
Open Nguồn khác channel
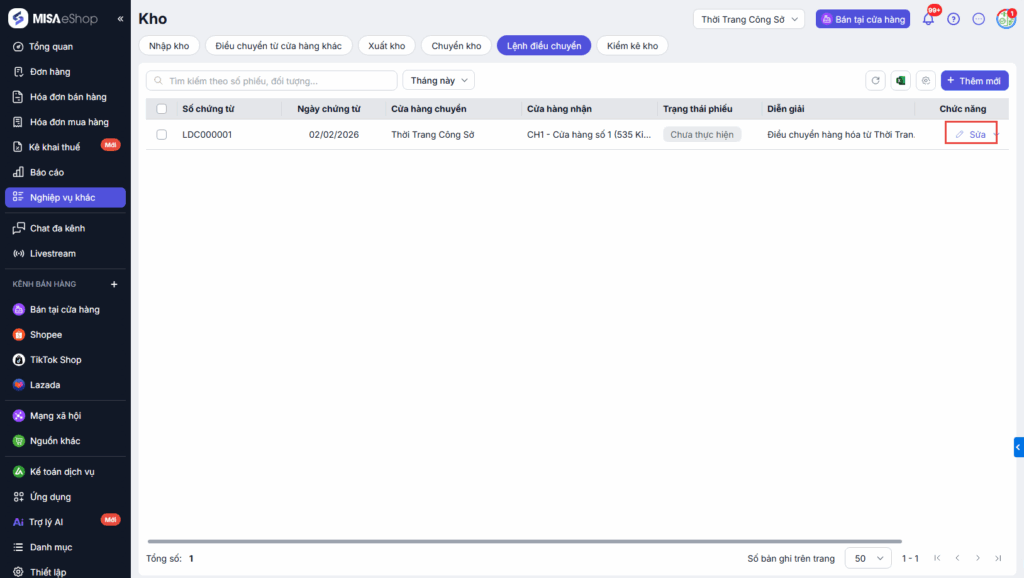pyautogui.click(x=55, y=441)
